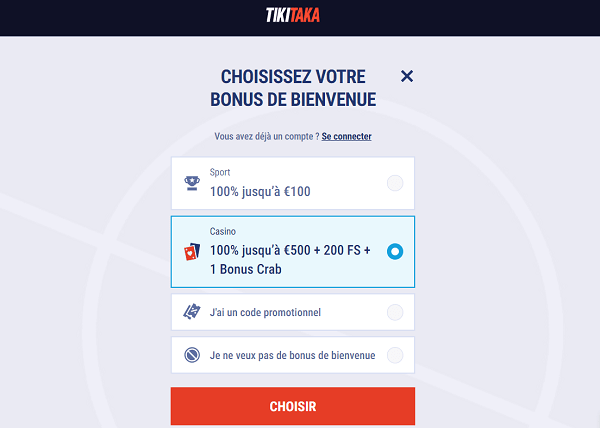Click the small "Sport" category label
Screen dimensions: 600x428
(220, 172)
